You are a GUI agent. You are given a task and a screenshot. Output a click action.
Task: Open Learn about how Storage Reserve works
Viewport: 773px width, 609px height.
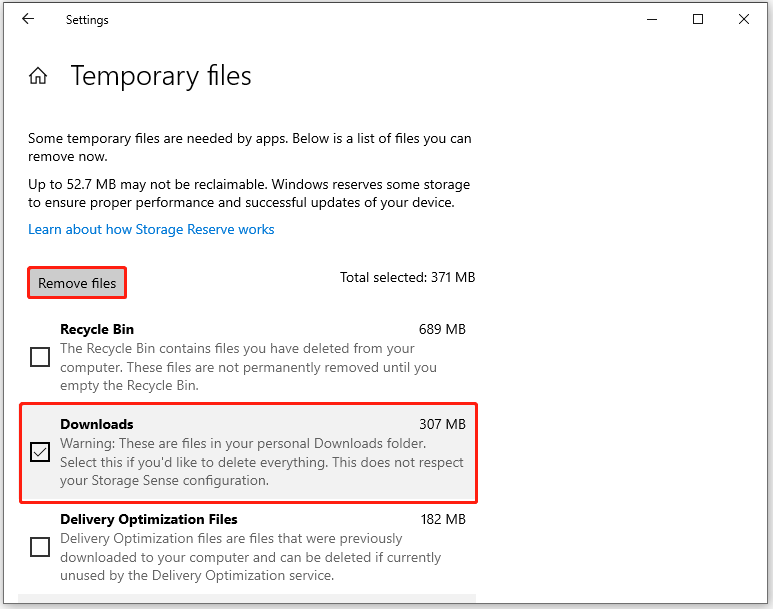click(x=151, y=229)
